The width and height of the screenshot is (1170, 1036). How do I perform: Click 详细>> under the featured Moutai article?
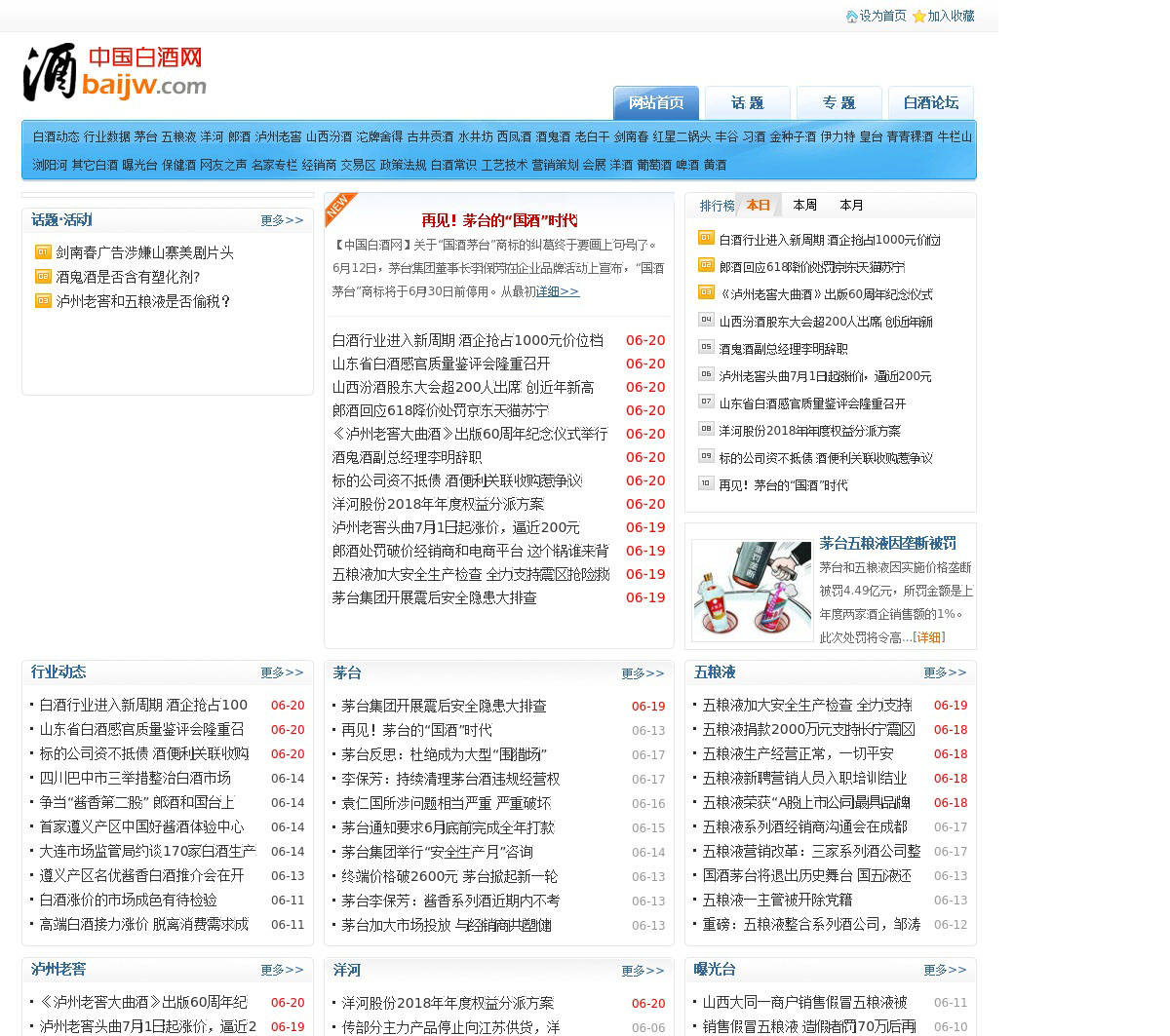click(558, 291)
